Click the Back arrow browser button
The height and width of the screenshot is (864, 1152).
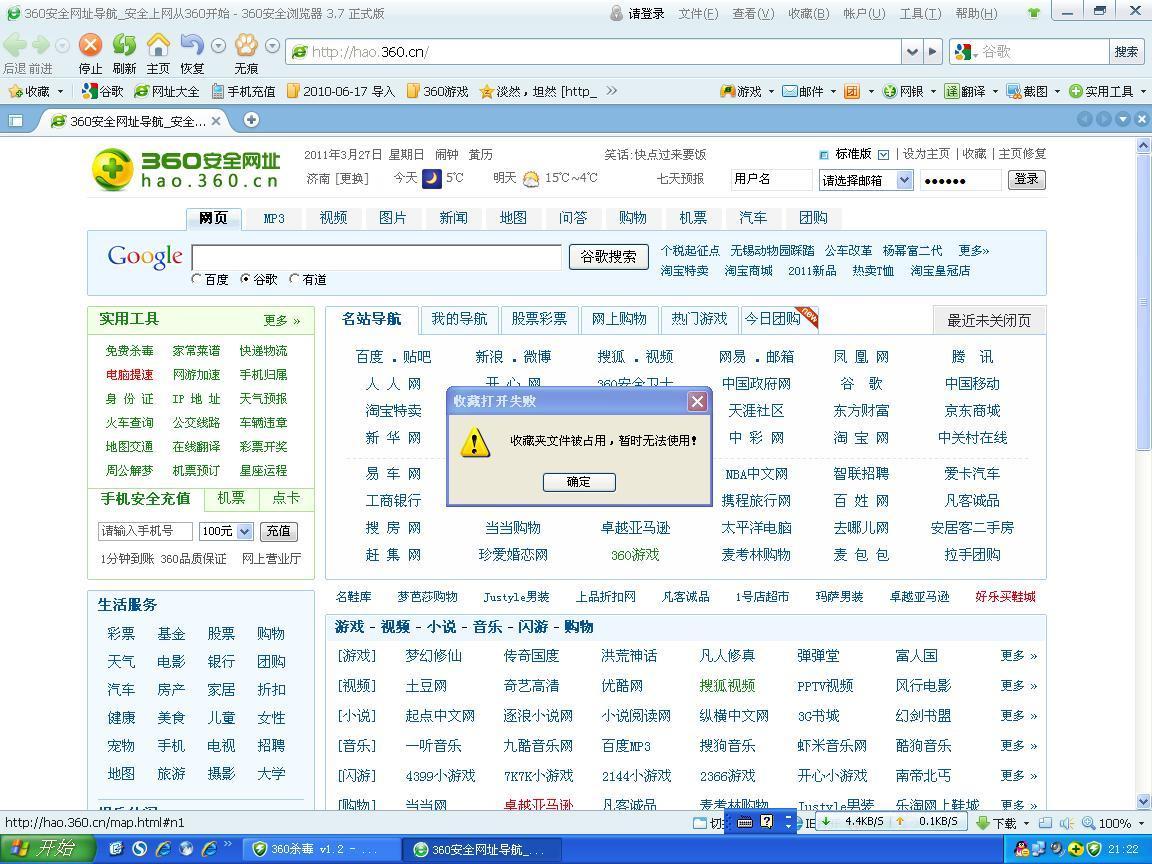(x=15, y=46)
